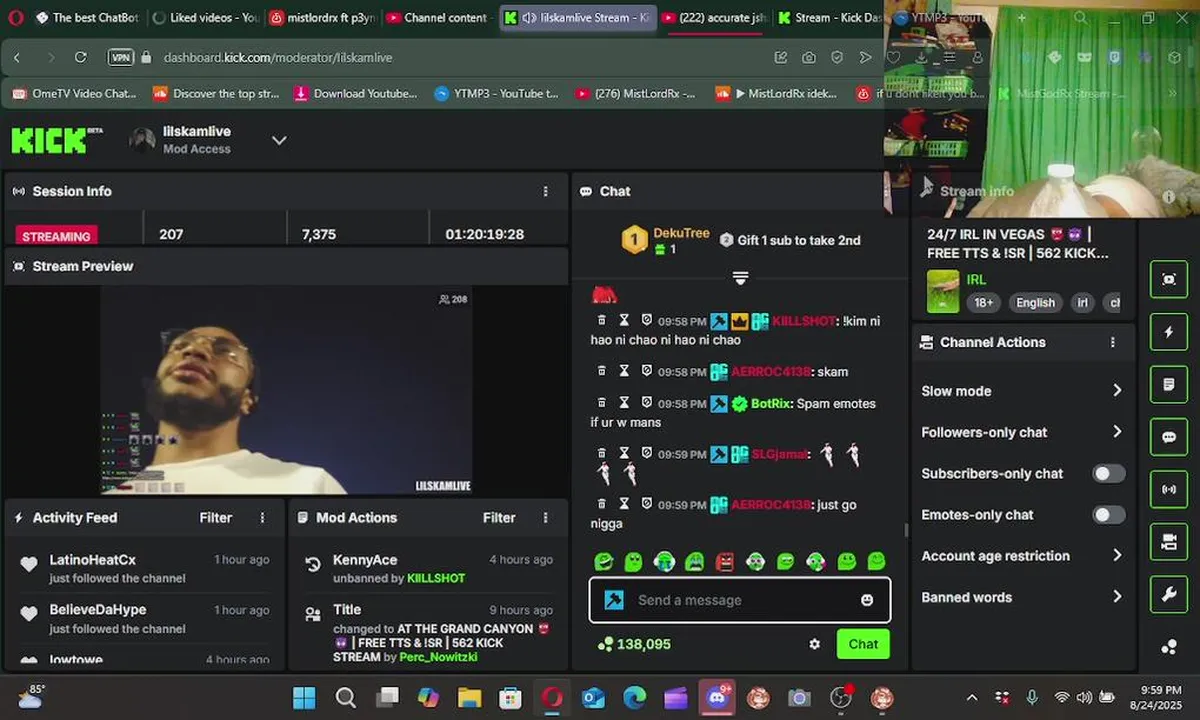Open the stream preview icon in right sidebar
The image size is (1200, 720).
[1169, 279]
